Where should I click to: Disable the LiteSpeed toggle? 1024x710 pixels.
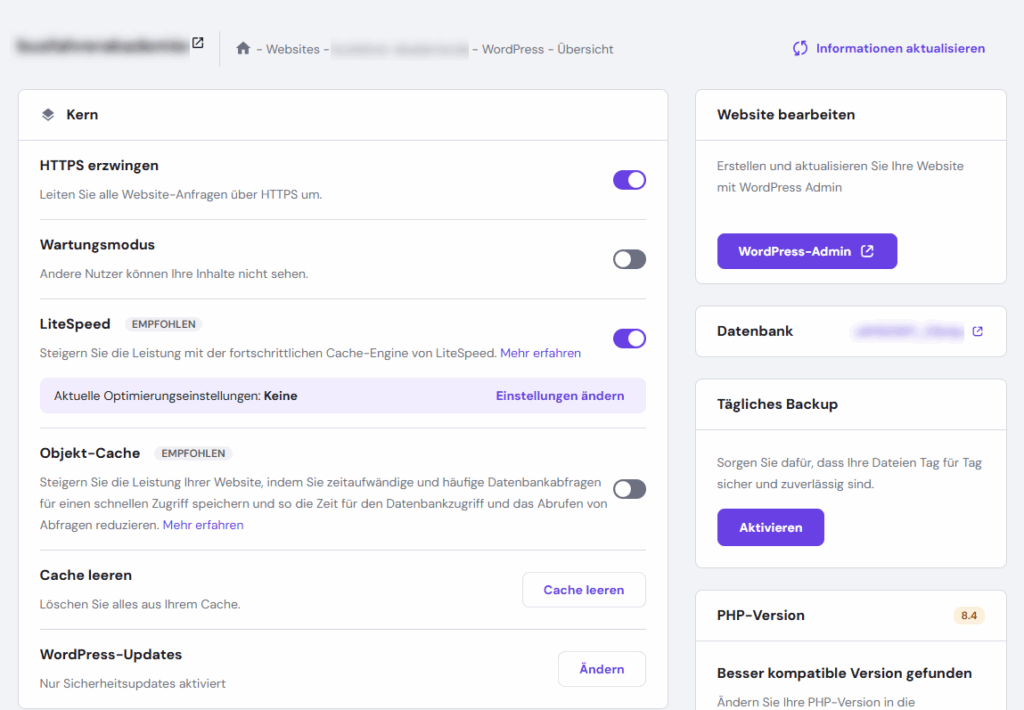[629, 338]
